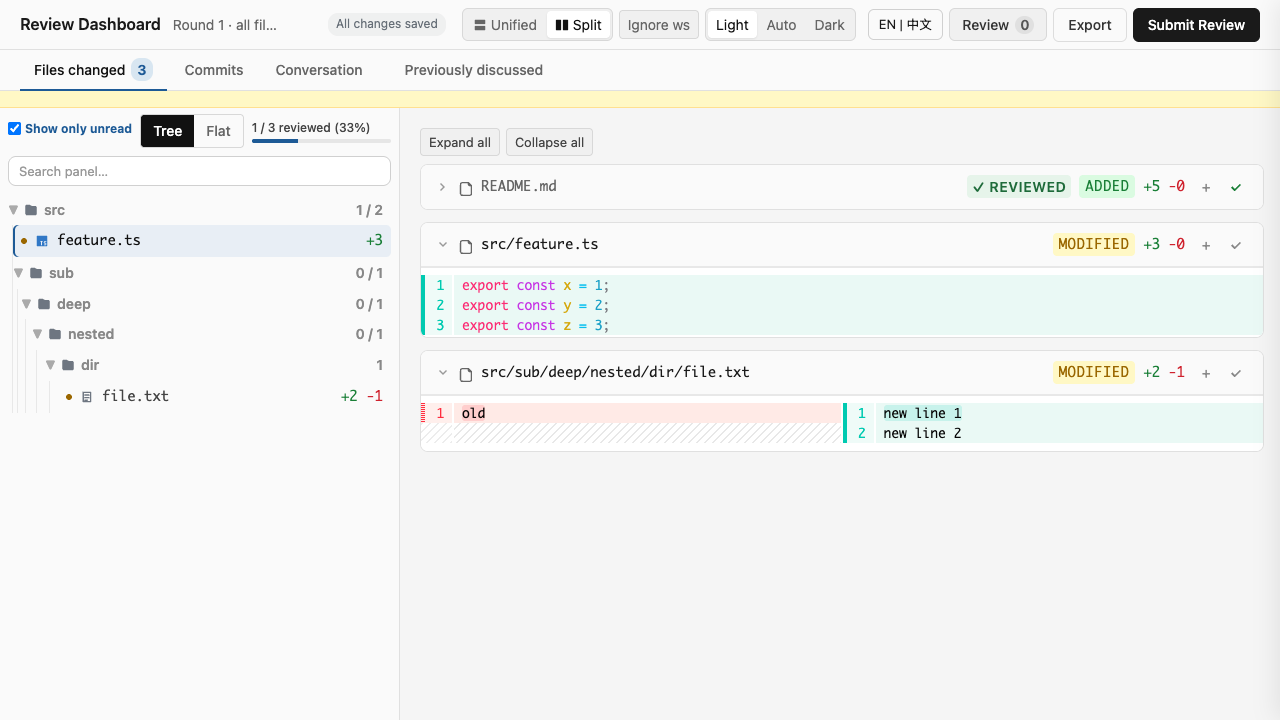The height and width of the screenshot is (720, 1280).
Task: Select the Auto theme
Action: click(781, 25)
